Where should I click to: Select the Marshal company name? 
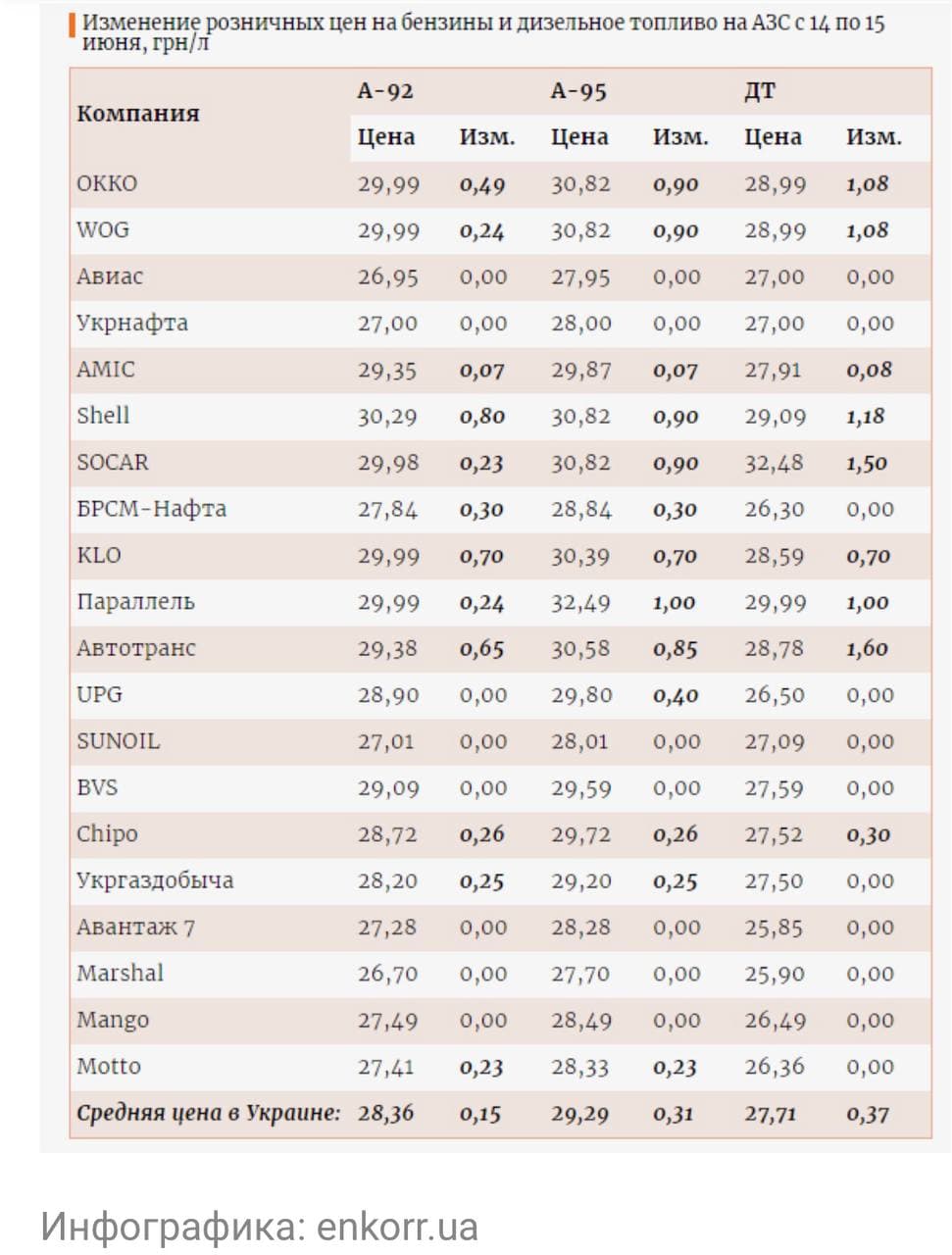coord(120,974)
